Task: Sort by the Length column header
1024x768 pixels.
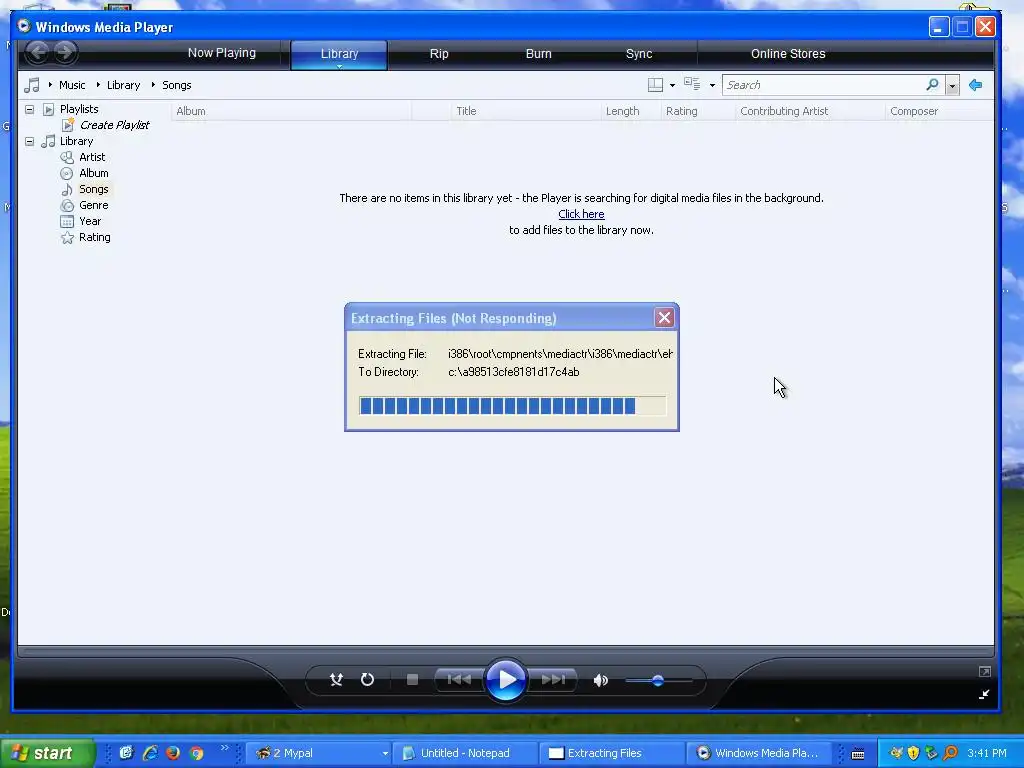Action: (x=631, y=111)
